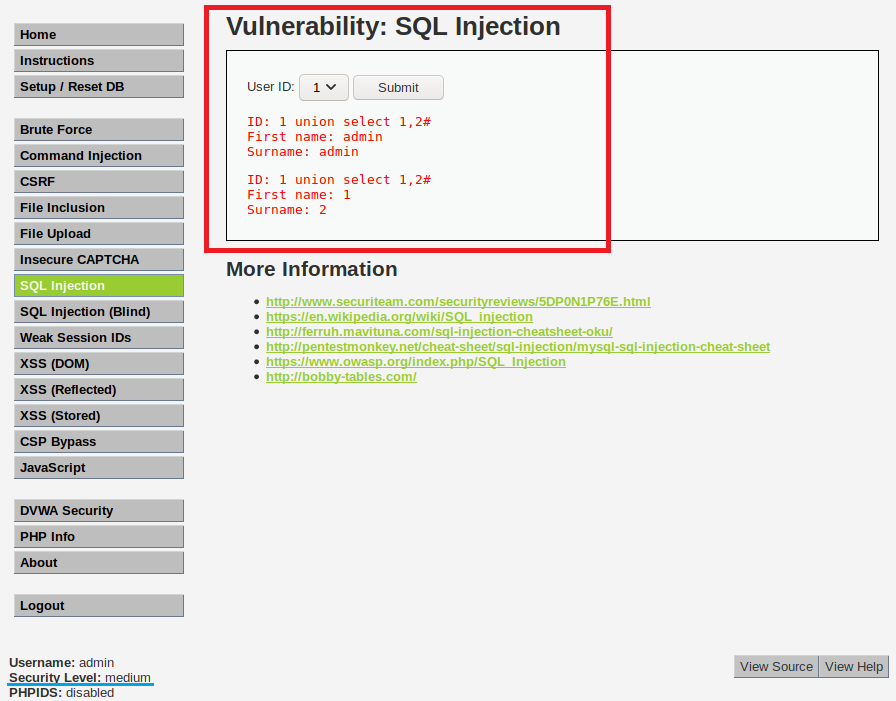Open the XSS (Stored) section
The image size is (896, 701).
click(99, 416)
